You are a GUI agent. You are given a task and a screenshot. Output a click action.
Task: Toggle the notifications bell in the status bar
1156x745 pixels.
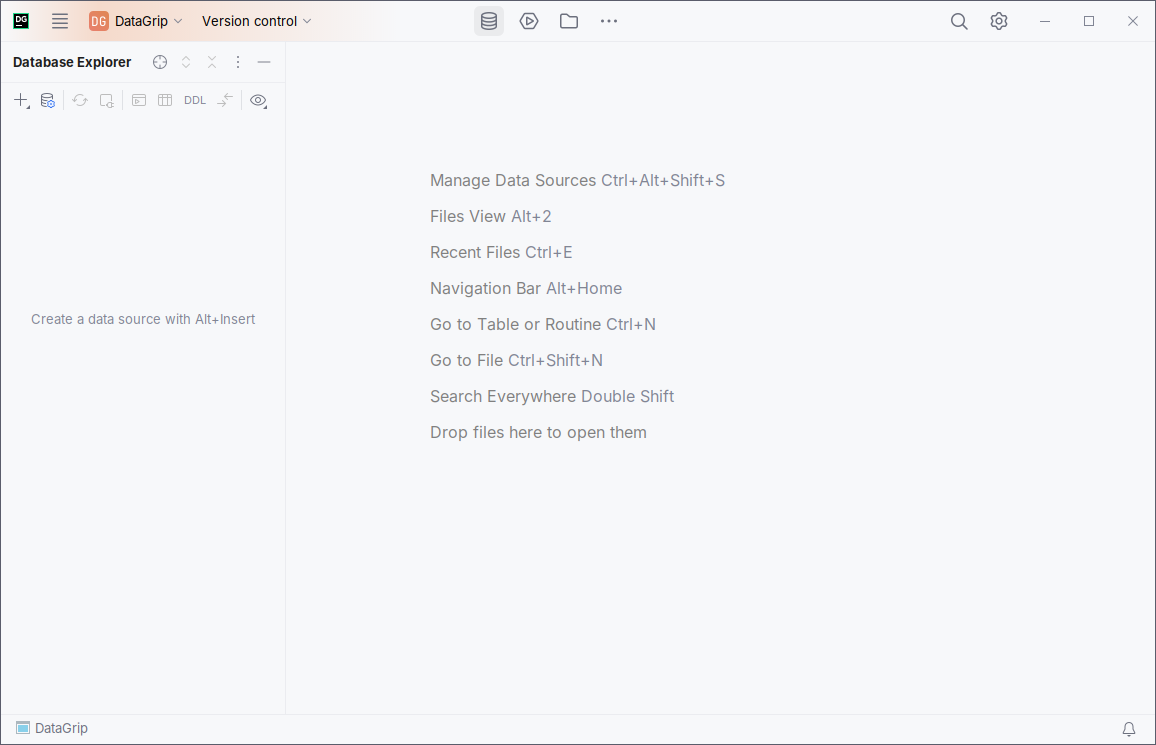tap(1128, 728)
